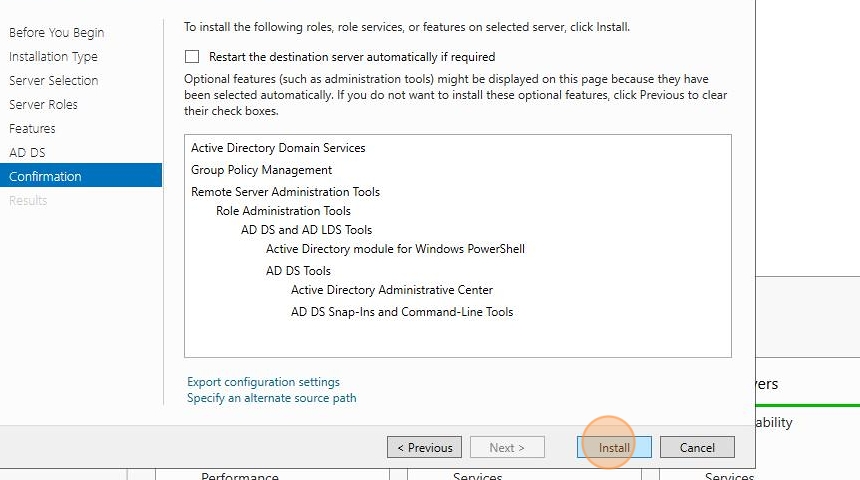Screen dimensions: 860x480
Task: Go back with the Previous button
Action: [425, 447]
